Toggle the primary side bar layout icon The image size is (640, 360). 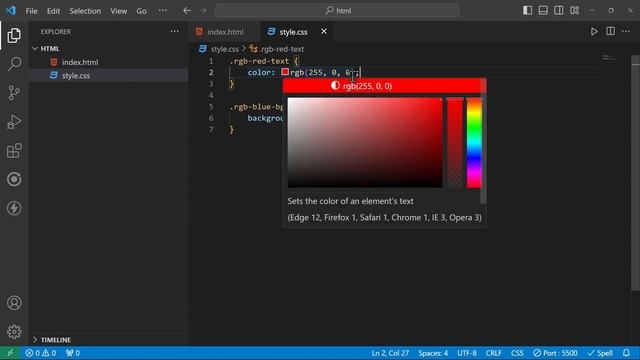coord(527,10)
